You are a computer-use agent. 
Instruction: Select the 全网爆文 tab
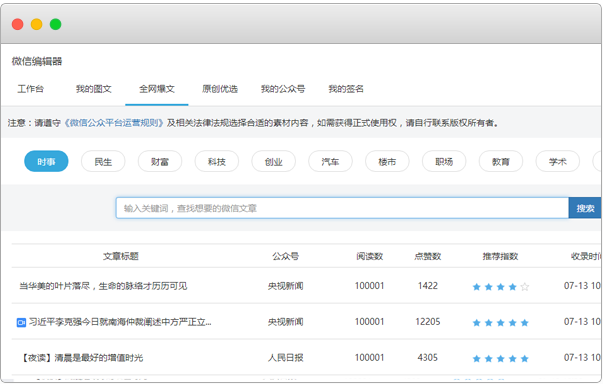coord(157,89)
